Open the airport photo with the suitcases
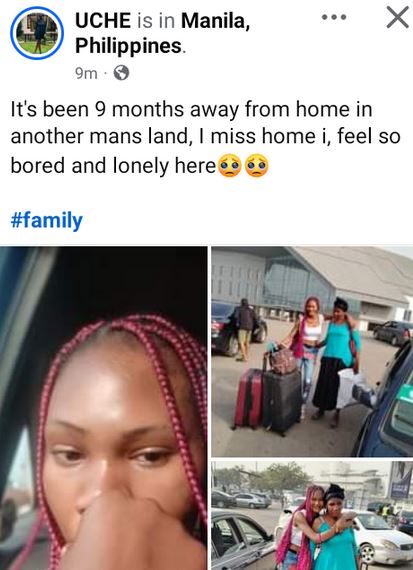Screen dimensions: 413x570 [312, 351]
